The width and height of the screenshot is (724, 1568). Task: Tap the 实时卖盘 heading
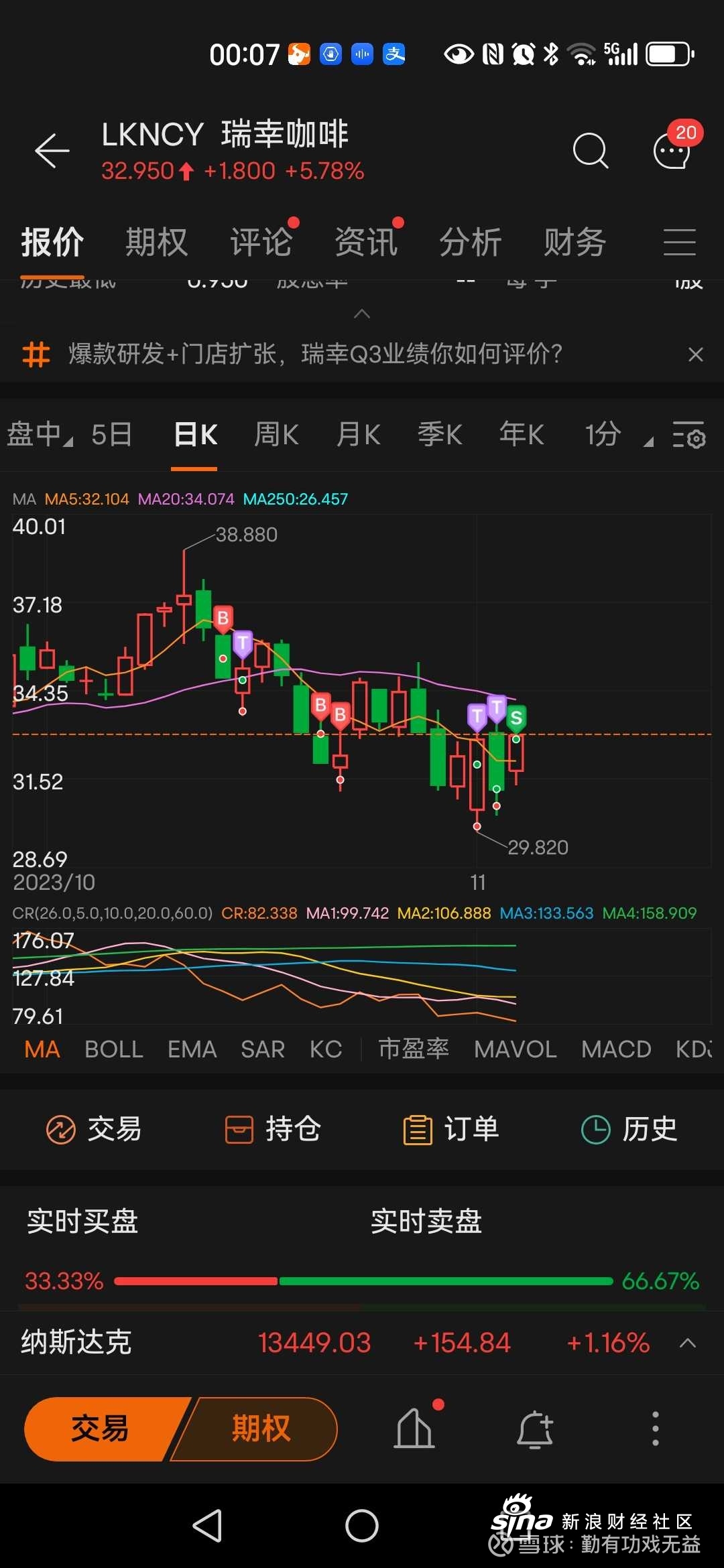(426, 1221)
